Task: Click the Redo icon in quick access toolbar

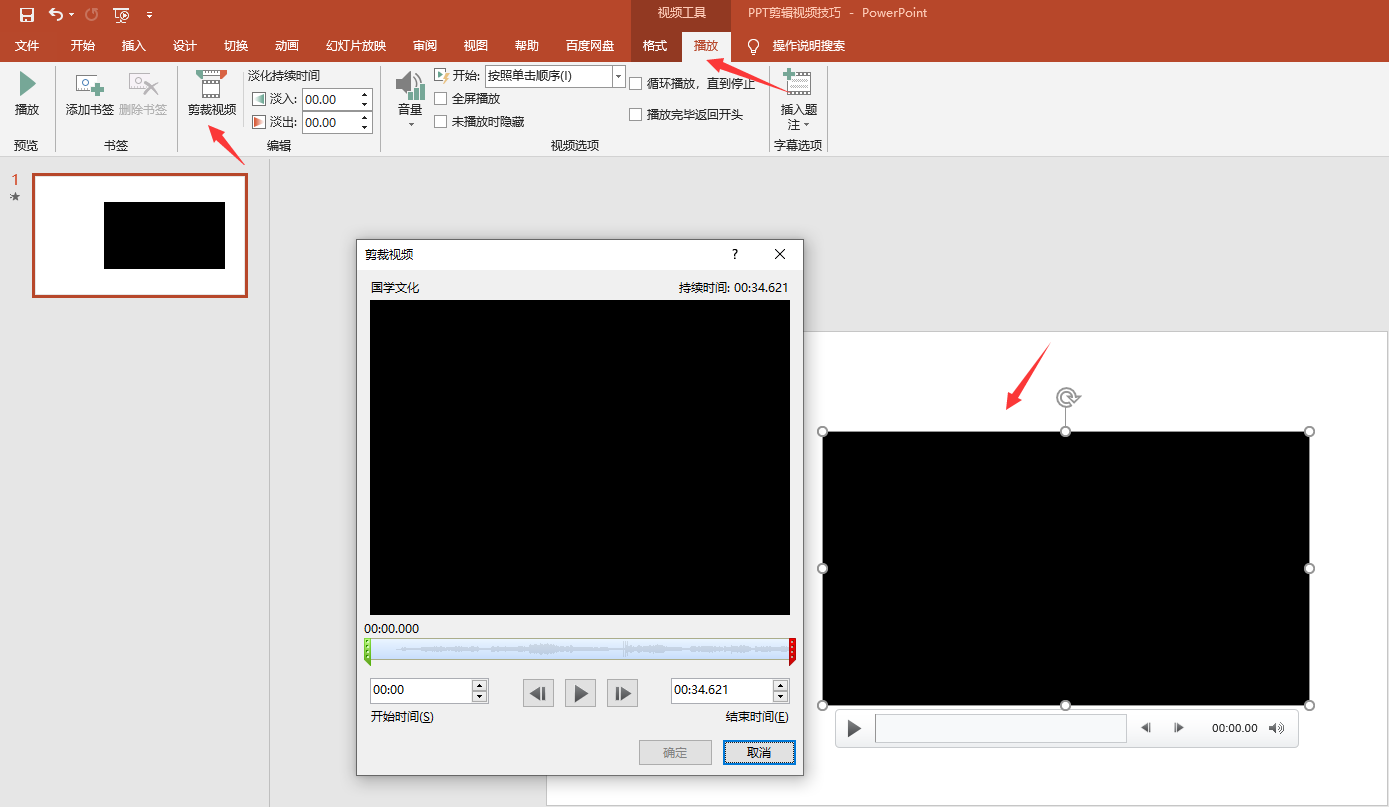Action: [x=92, y=14]
